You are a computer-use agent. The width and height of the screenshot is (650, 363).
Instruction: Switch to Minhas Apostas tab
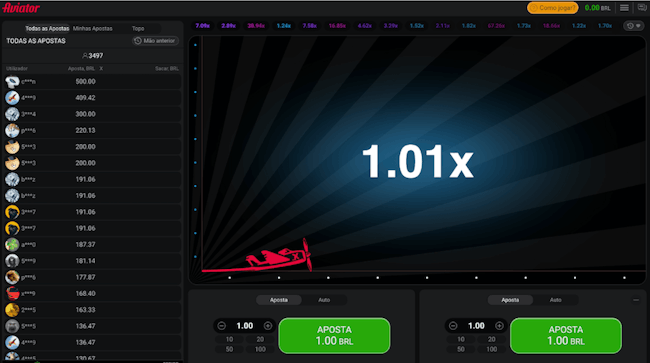click(92, 29)
